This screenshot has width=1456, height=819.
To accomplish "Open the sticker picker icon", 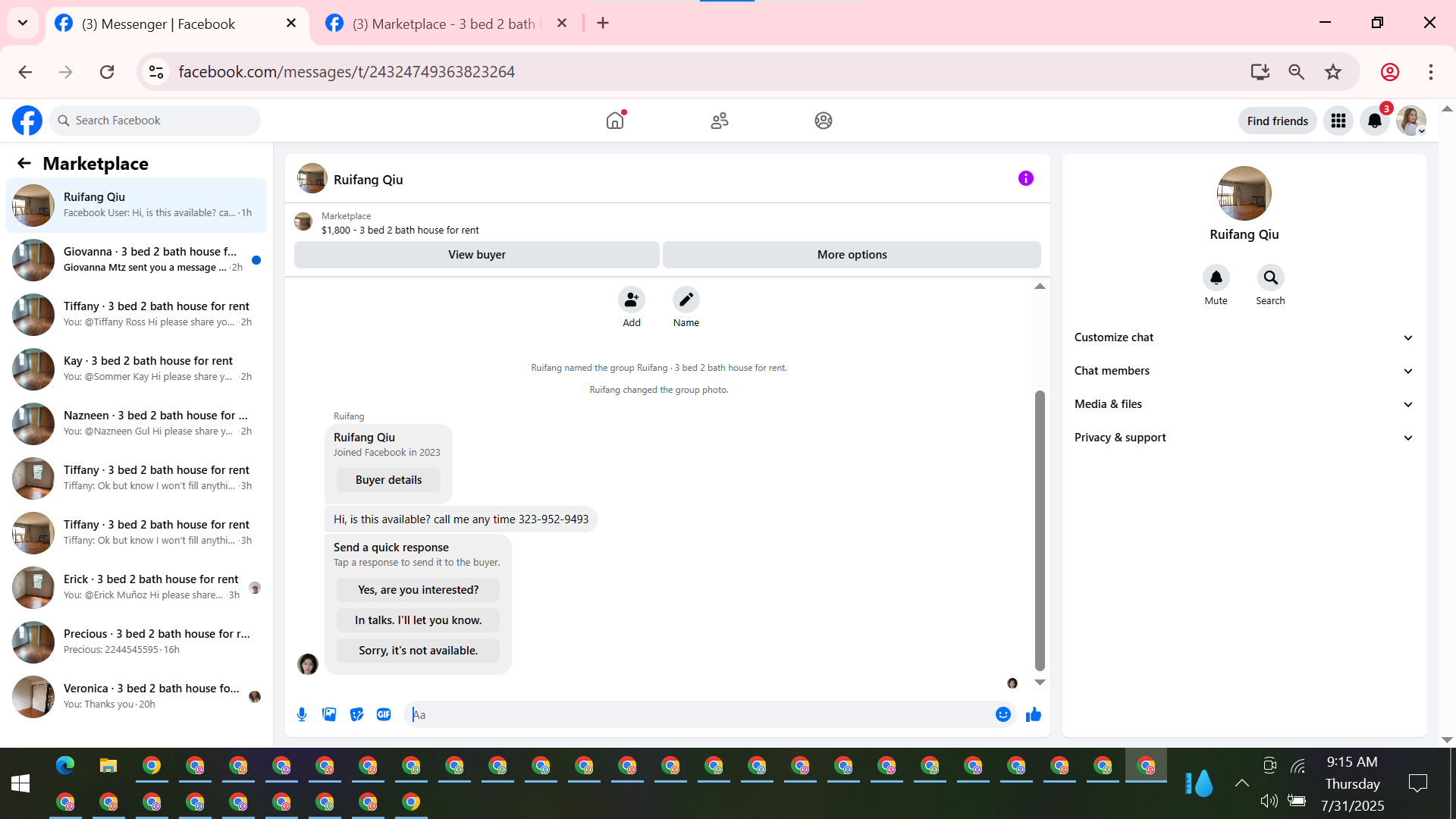I will [356, 714].
